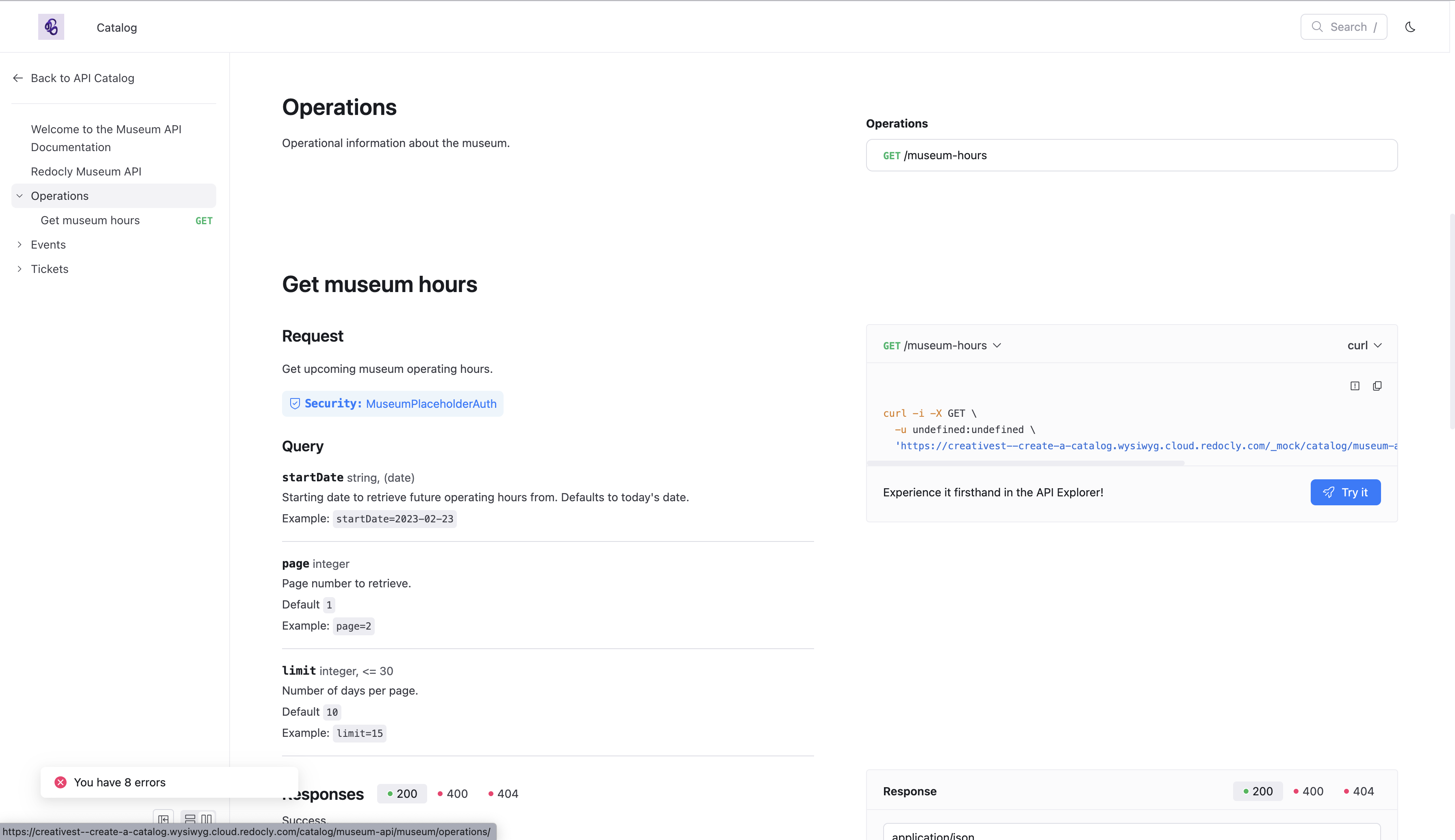
Task: Open the GET /museum-hours endpoint dropdown
Action: tap(942, 346)
